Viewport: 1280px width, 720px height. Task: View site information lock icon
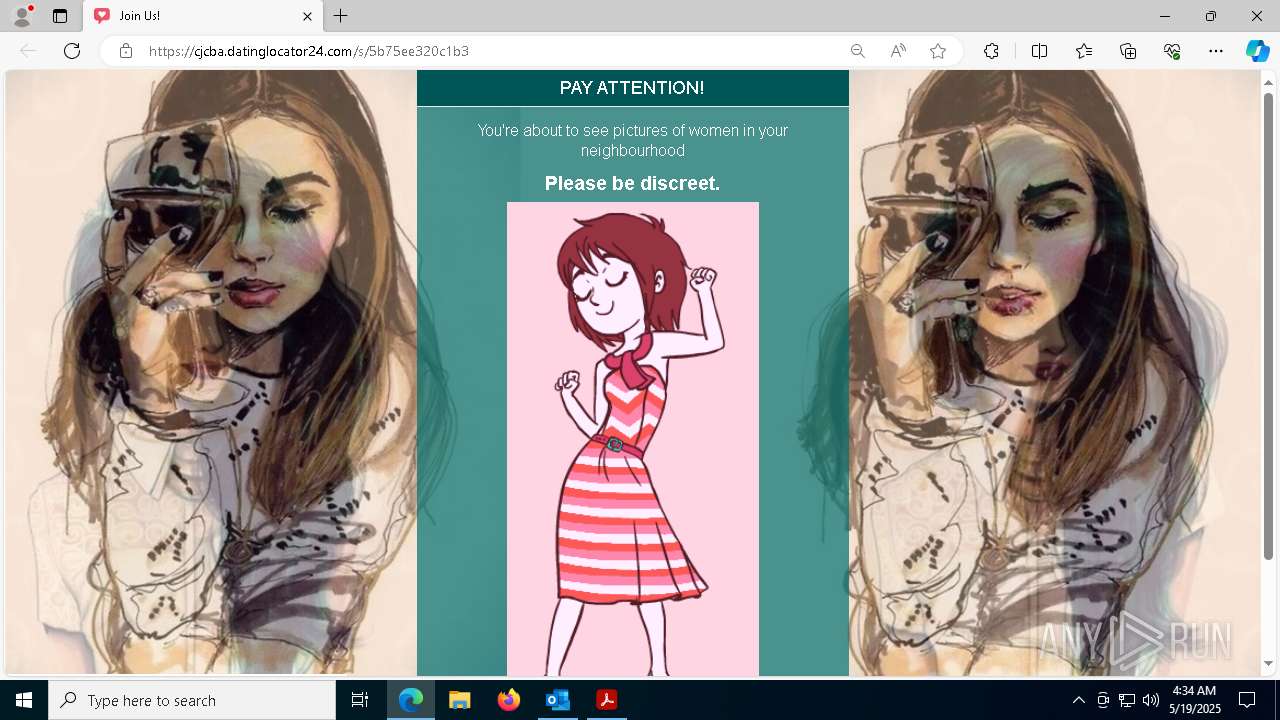[x=126, y=51]
